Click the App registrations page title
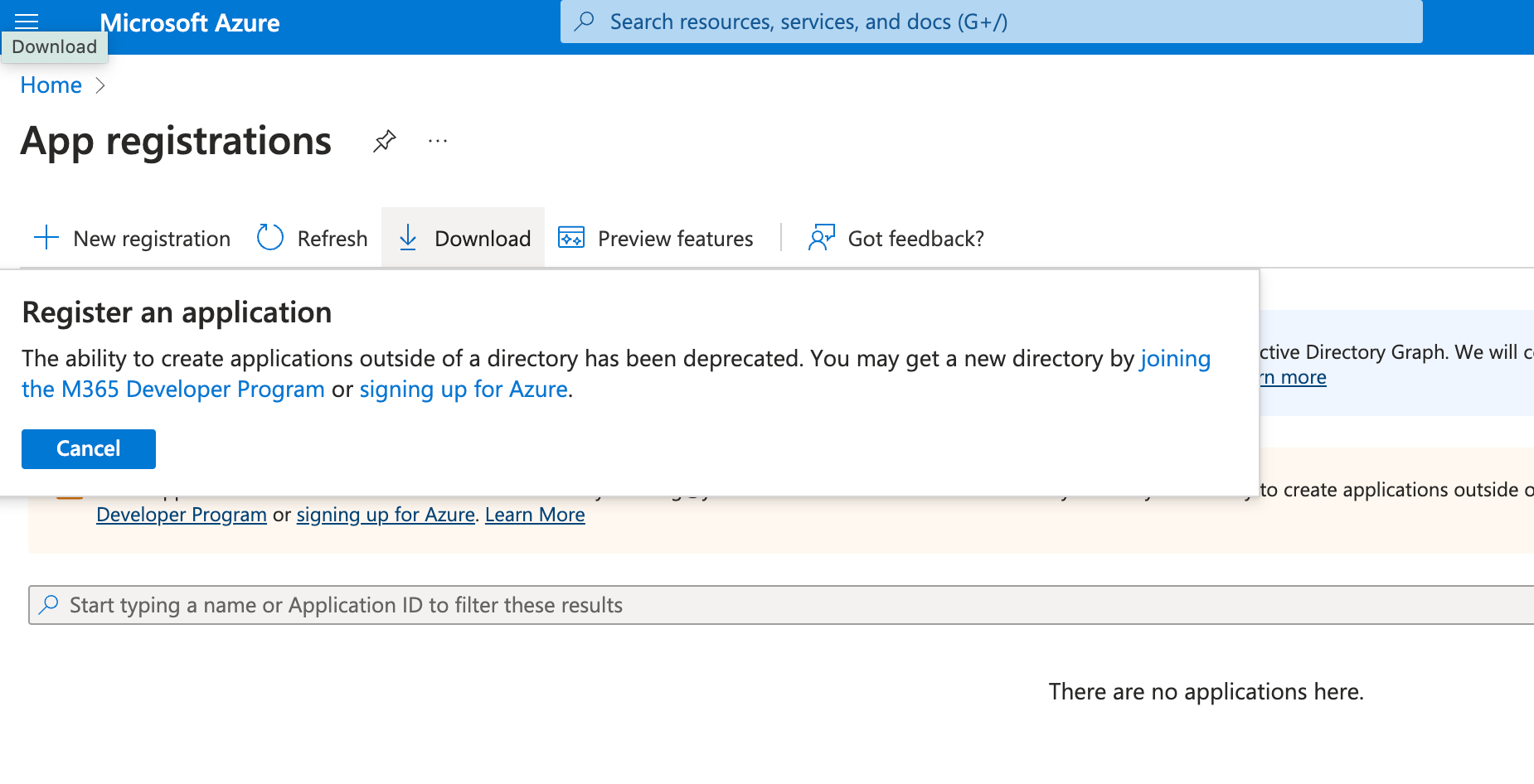The width and height of the screenshot is (1534, 784). coord(176,141)
